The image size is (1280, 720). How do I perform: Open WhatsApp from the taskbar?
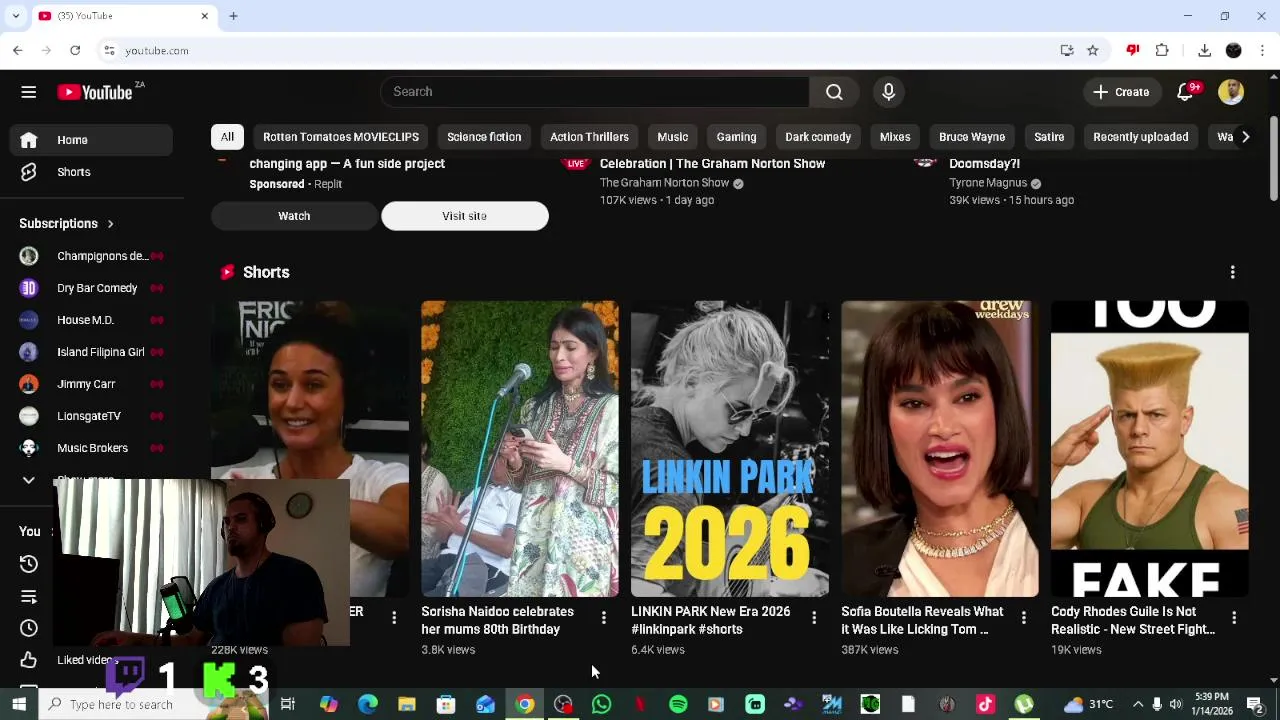(601, 705)
